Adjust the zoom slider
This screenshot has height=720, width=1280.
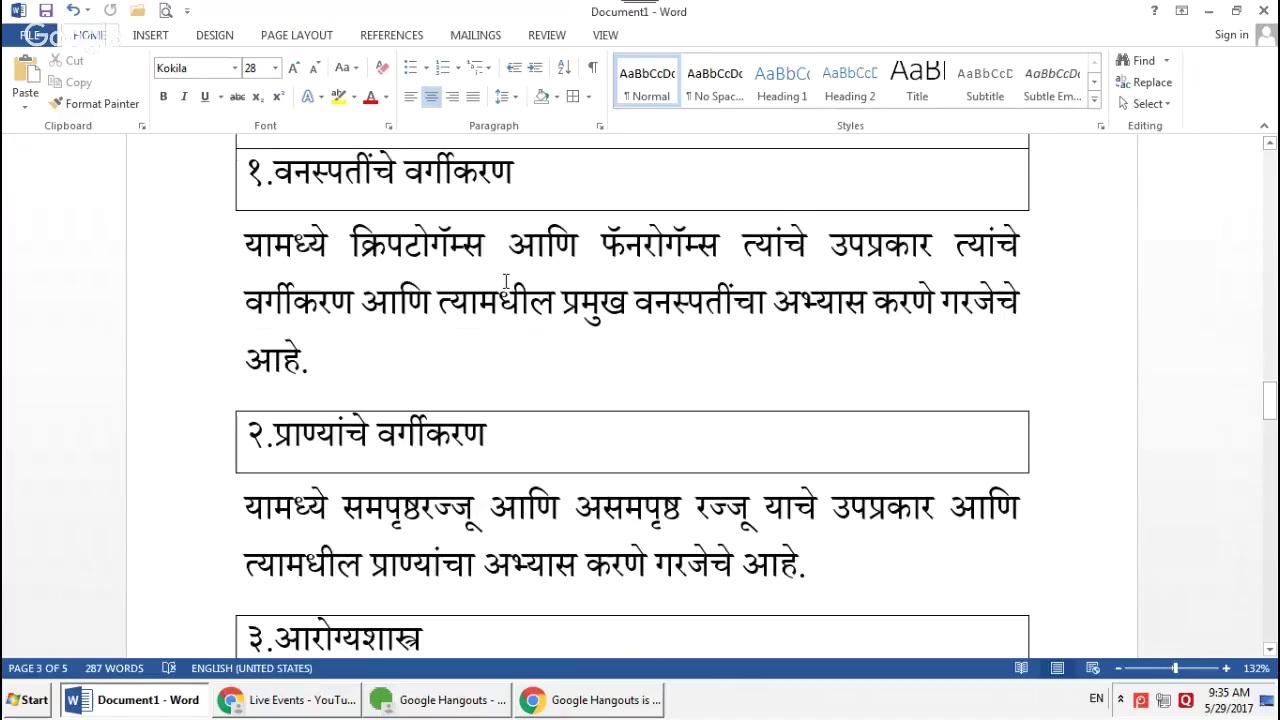coord(1175,668)
